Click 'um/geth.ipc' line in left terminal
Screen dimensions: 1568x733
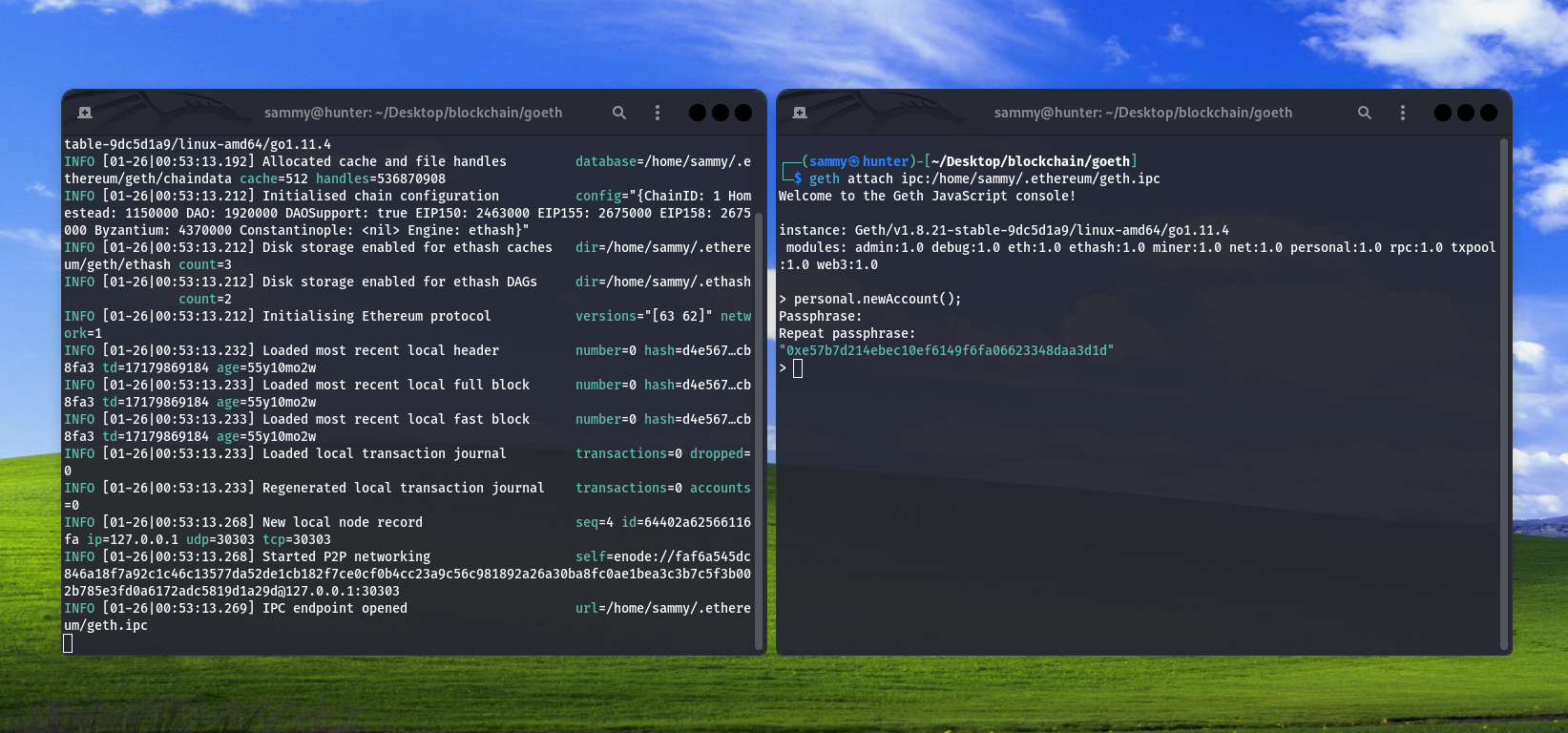tap(106, 625)
